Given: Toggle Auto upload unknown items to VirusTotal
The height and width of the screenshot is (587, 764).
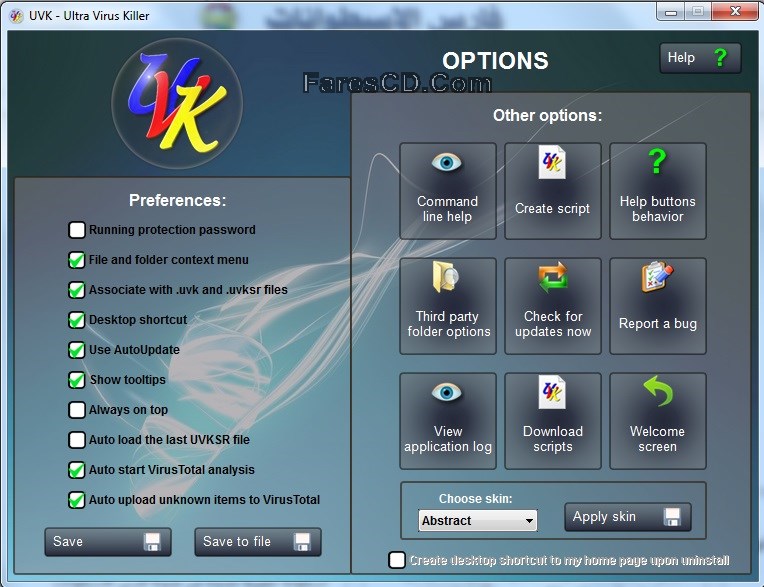Looking at the screenshot, I should pyautogui.click(x=77, y=500).
